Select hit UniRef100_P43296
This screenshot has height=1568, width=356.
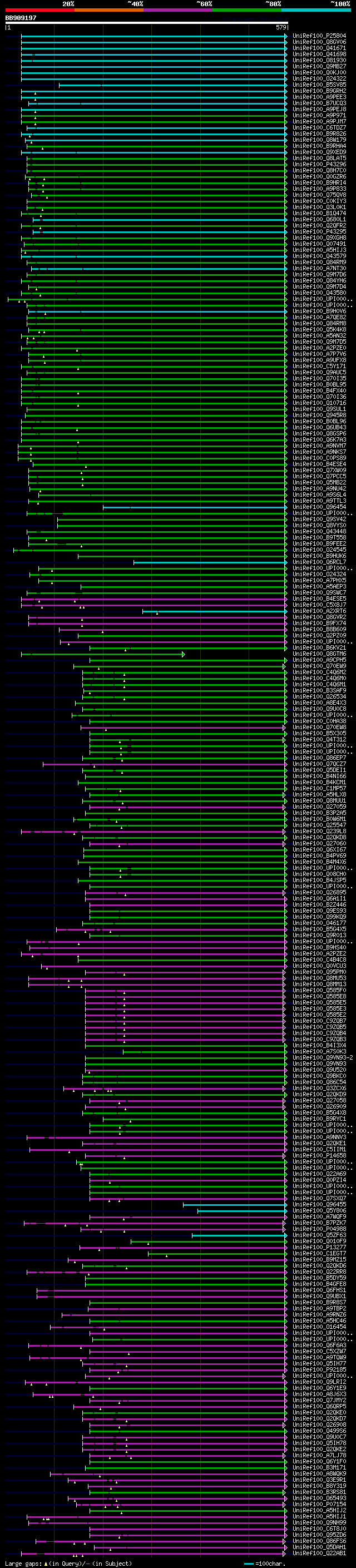(319, 164)
